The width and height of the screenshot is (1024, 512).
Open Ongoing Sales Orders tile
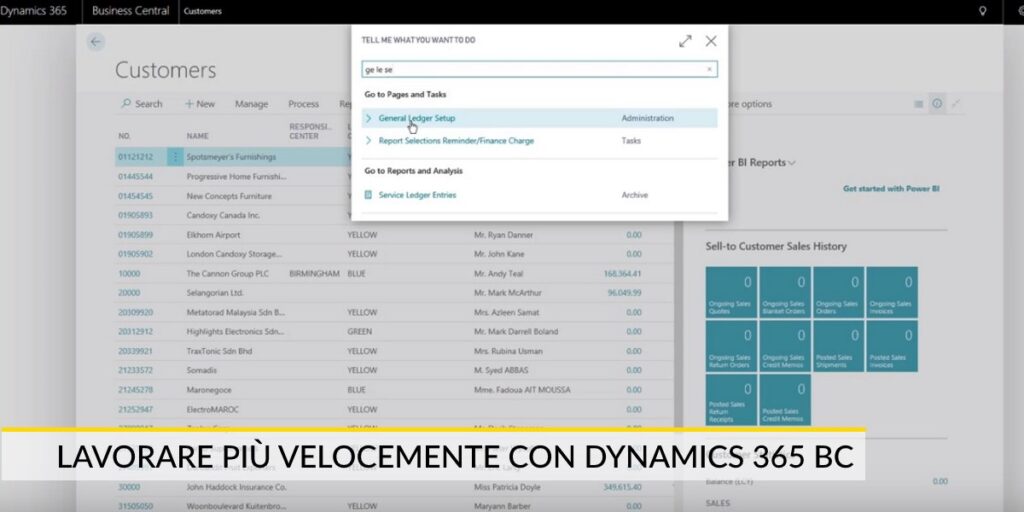(x=839, y=292)
